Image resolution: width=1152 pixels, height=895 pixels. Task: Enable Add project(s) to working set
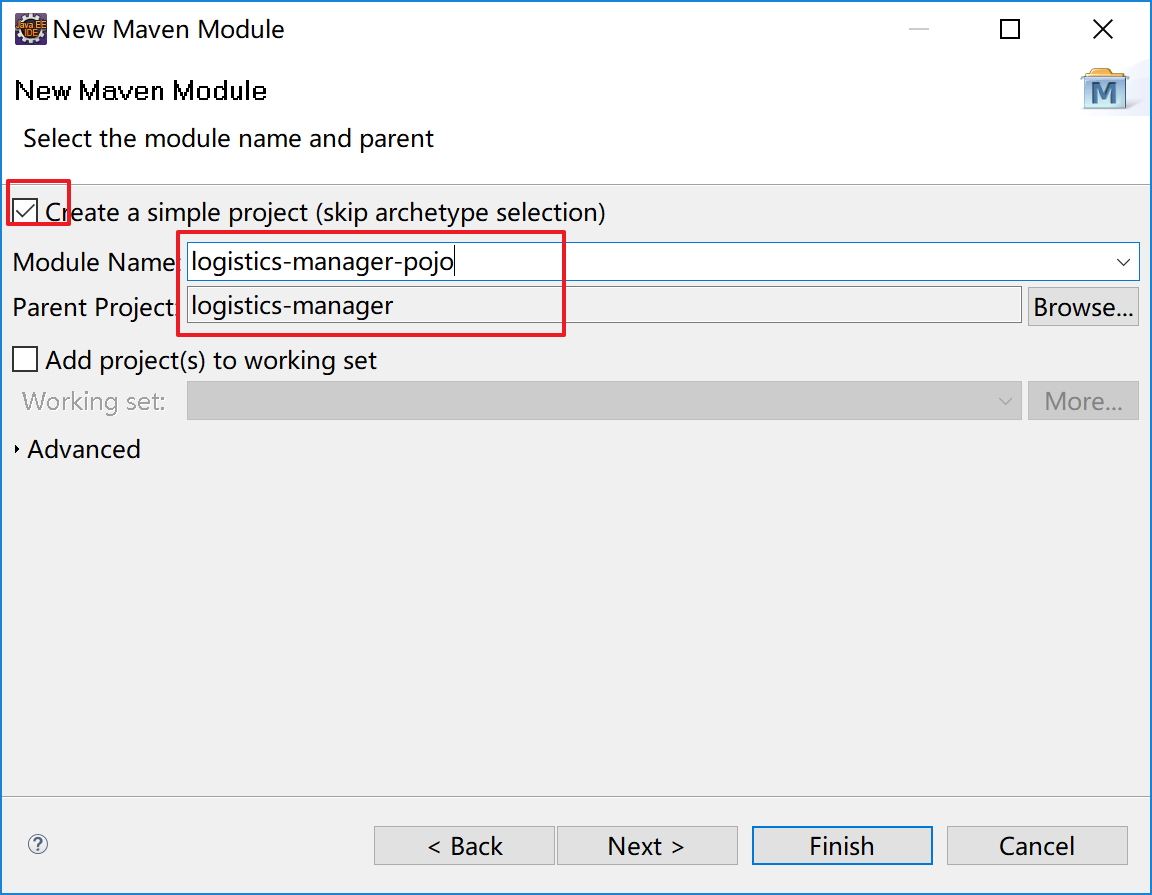click(26, 360)
